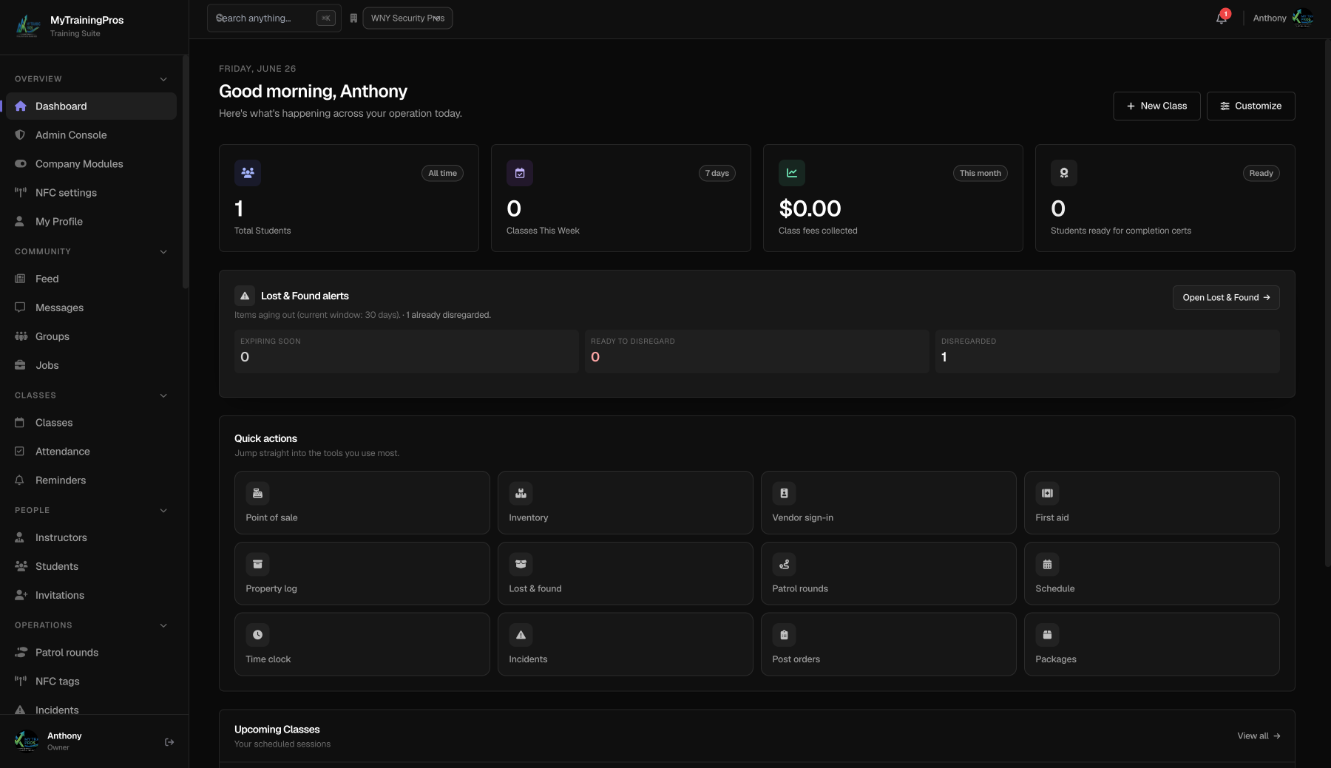Screen dimensions: 1331x768
Task: Open the Point of sale quick action
Action: pos(362,503)
